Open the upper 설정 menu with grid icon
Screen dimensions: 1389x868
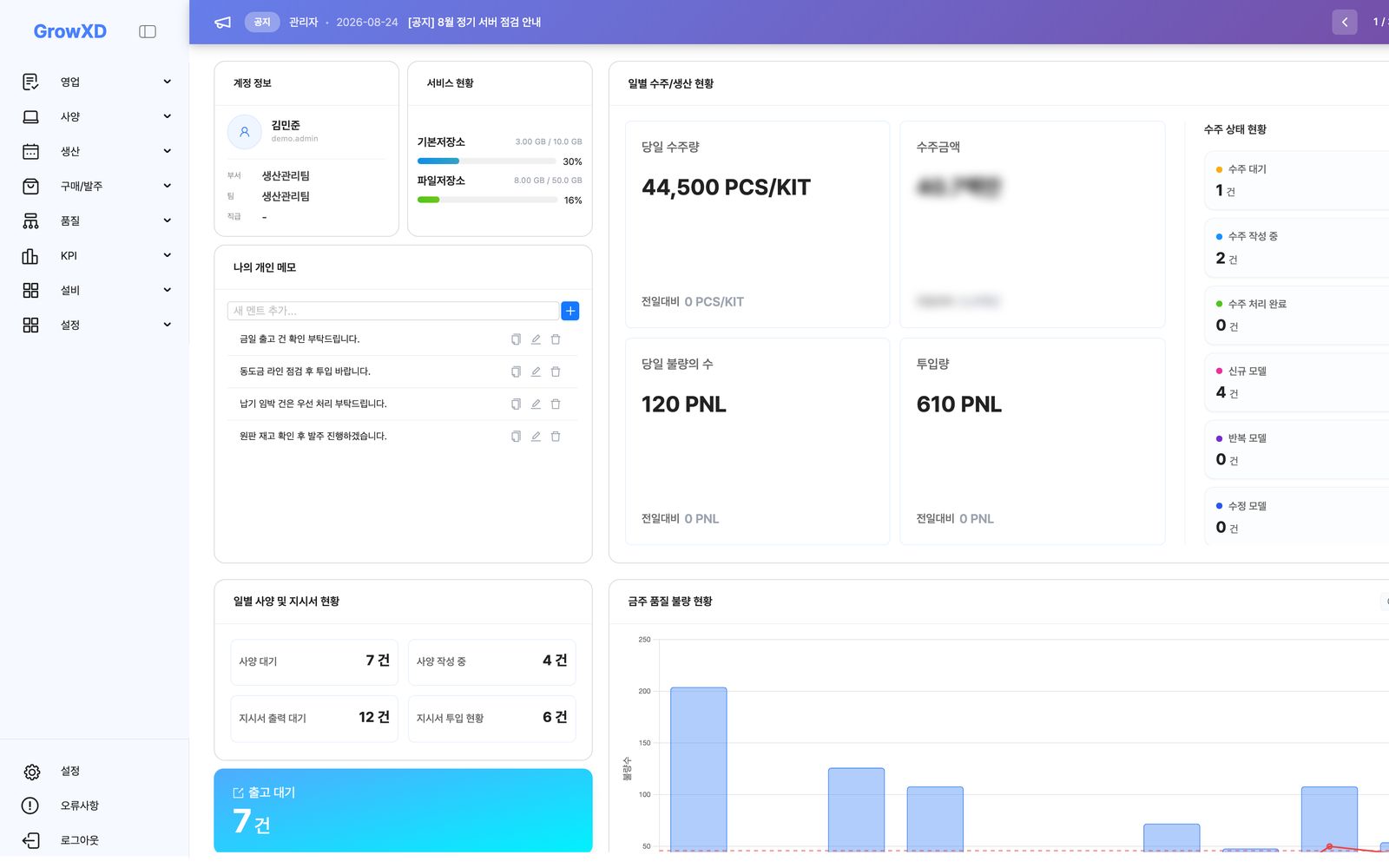pos(96,325)
